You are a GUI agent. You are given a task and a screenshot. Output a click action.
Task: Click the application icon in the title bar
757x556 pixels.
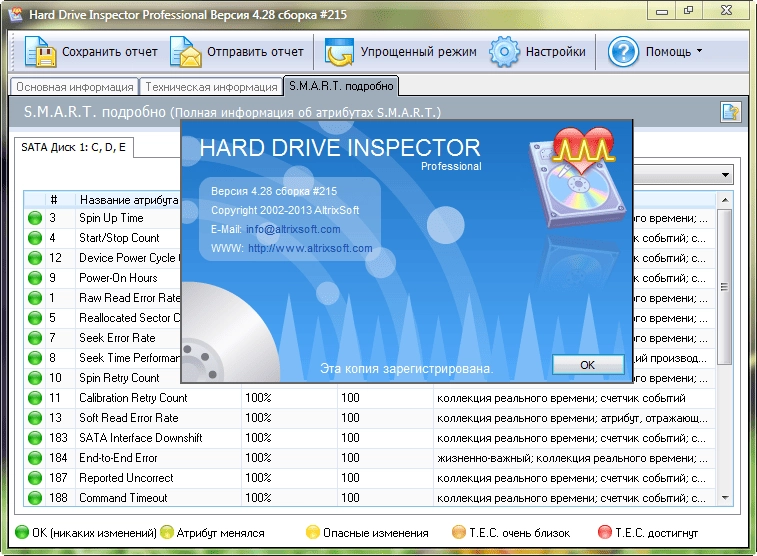click(15, 14)
